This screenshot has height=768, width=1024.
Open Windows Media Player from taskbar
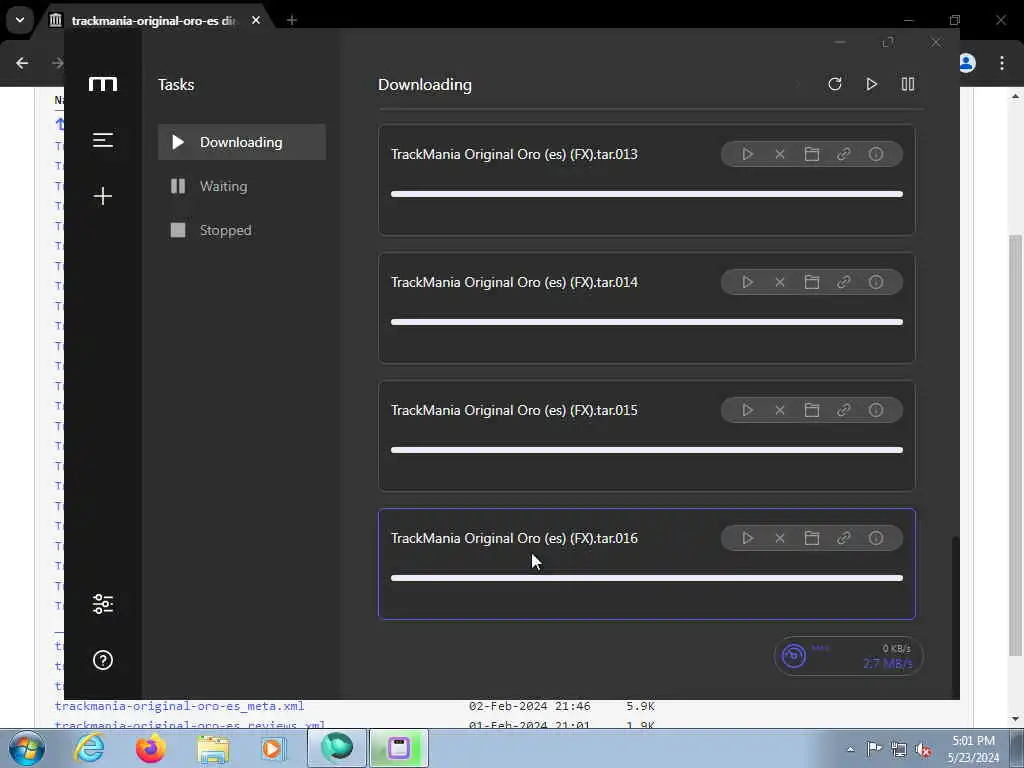tap(272, 748)
